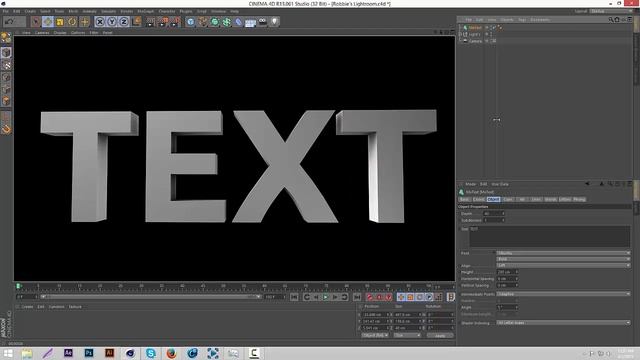This screenshot has width=640, height=360.
Task: Switch to the Caps tab
Action: [508, 200]
